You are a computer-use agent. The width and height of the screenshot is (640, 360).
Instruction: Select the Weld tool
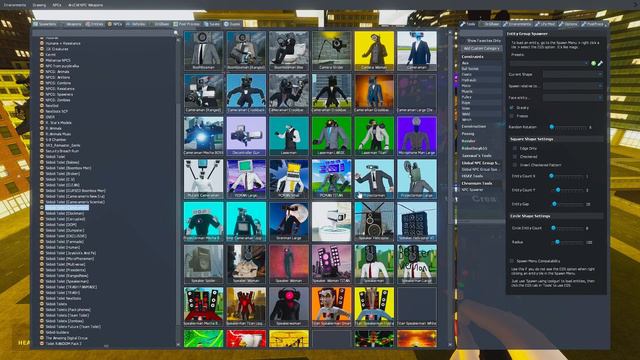tap(481, 114)
